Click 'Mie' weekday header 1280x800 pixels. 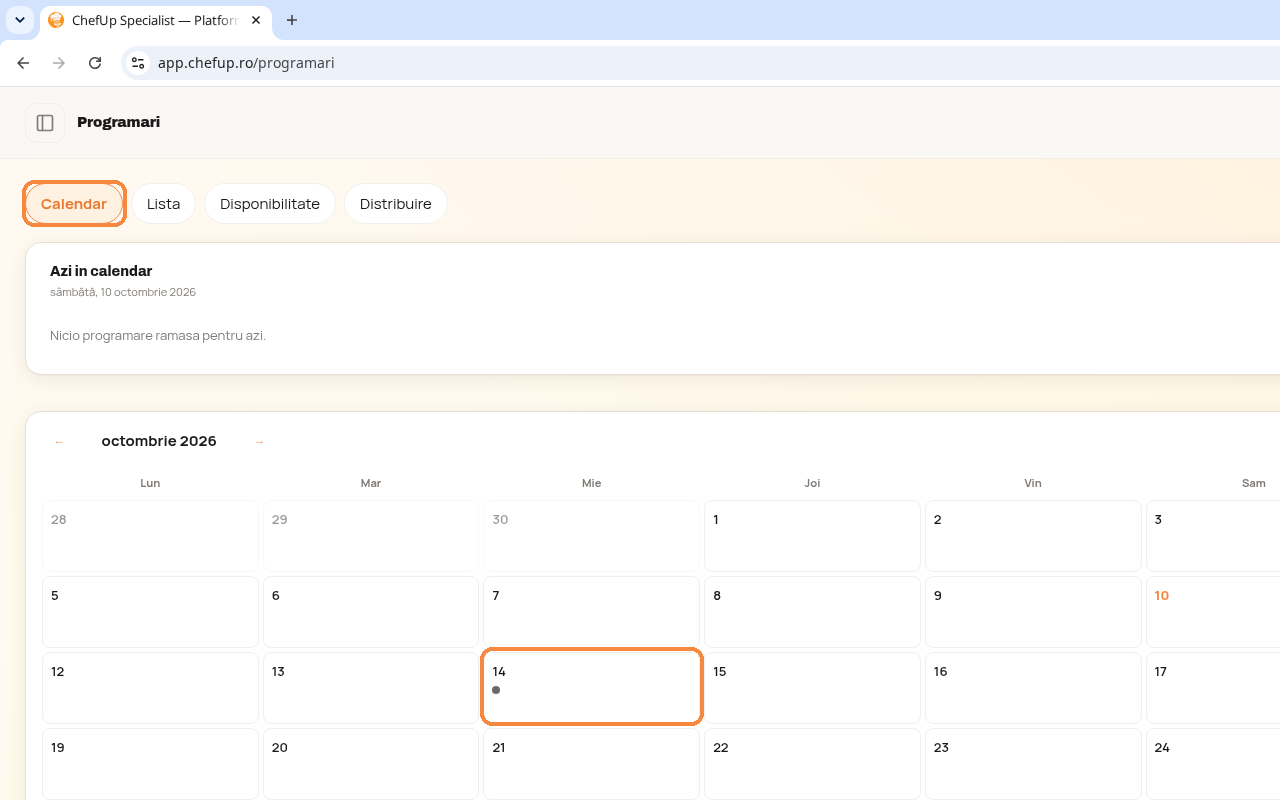pyautogui.click(x=592, y=483)
